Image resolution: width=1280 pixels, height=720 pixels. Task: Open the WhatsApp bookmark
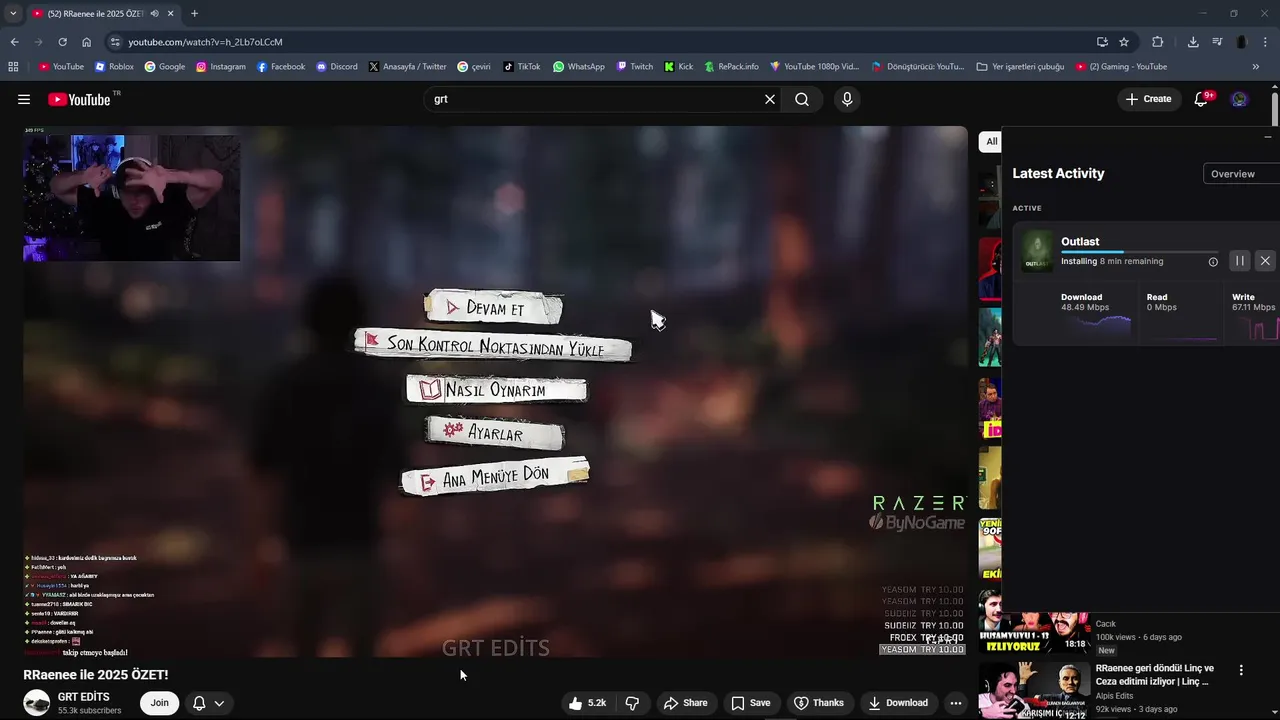[x=579, y=67]
